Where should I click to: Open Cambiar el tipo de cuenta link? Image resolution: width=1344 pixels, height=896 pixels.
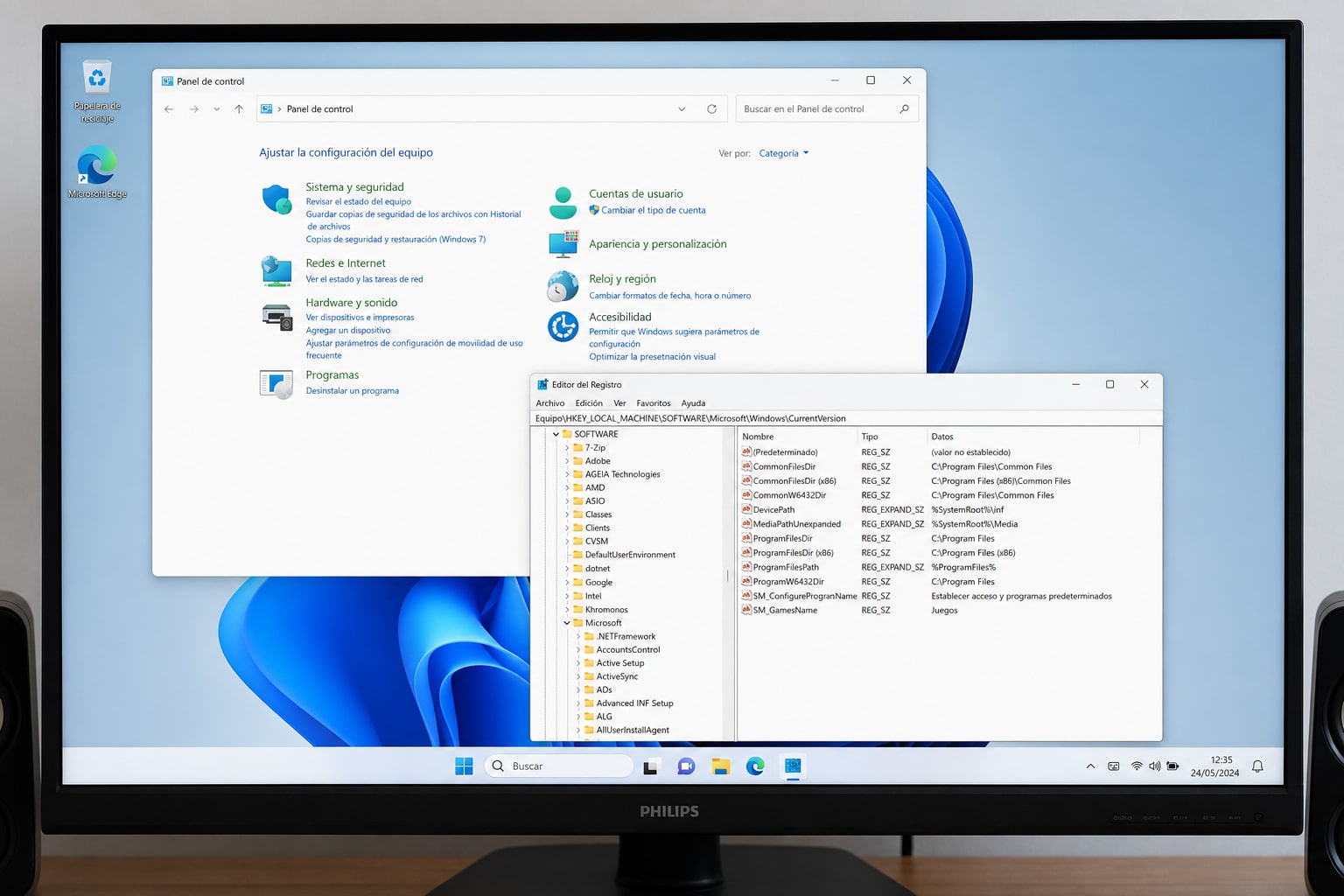point(653,210)
